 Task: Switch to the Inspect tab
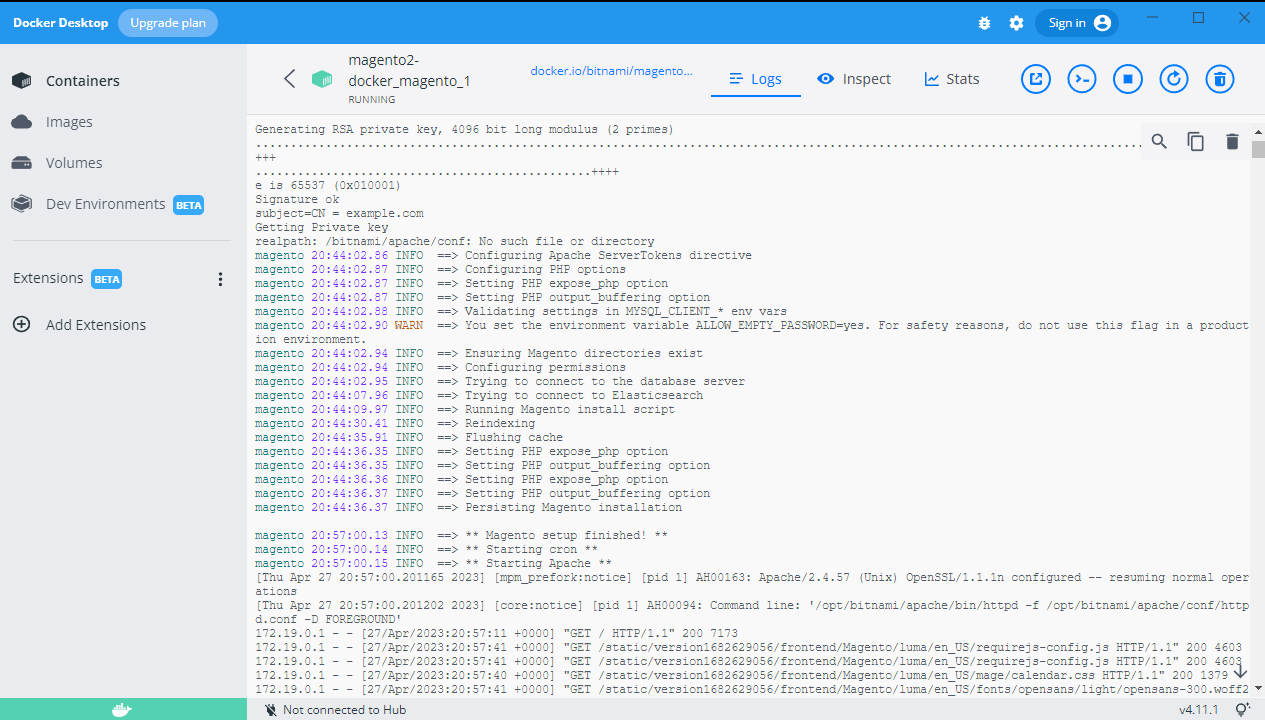click(854, 78)
